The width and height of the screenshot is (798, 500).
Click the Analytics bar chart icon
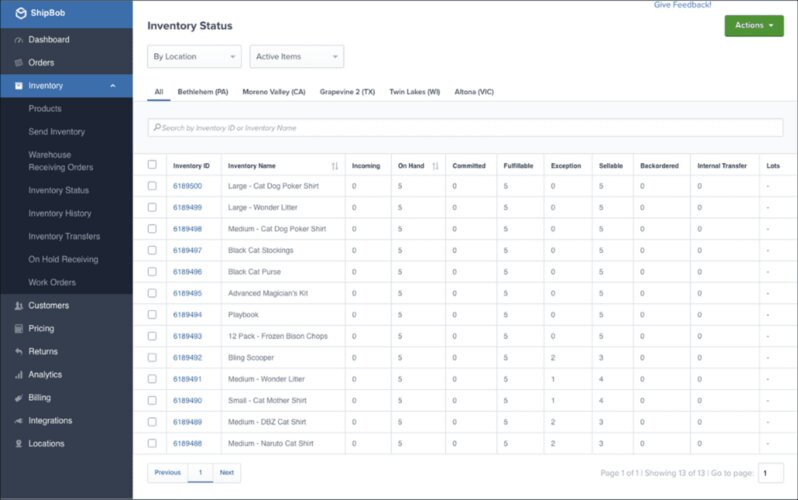click(x=18, y=375)
